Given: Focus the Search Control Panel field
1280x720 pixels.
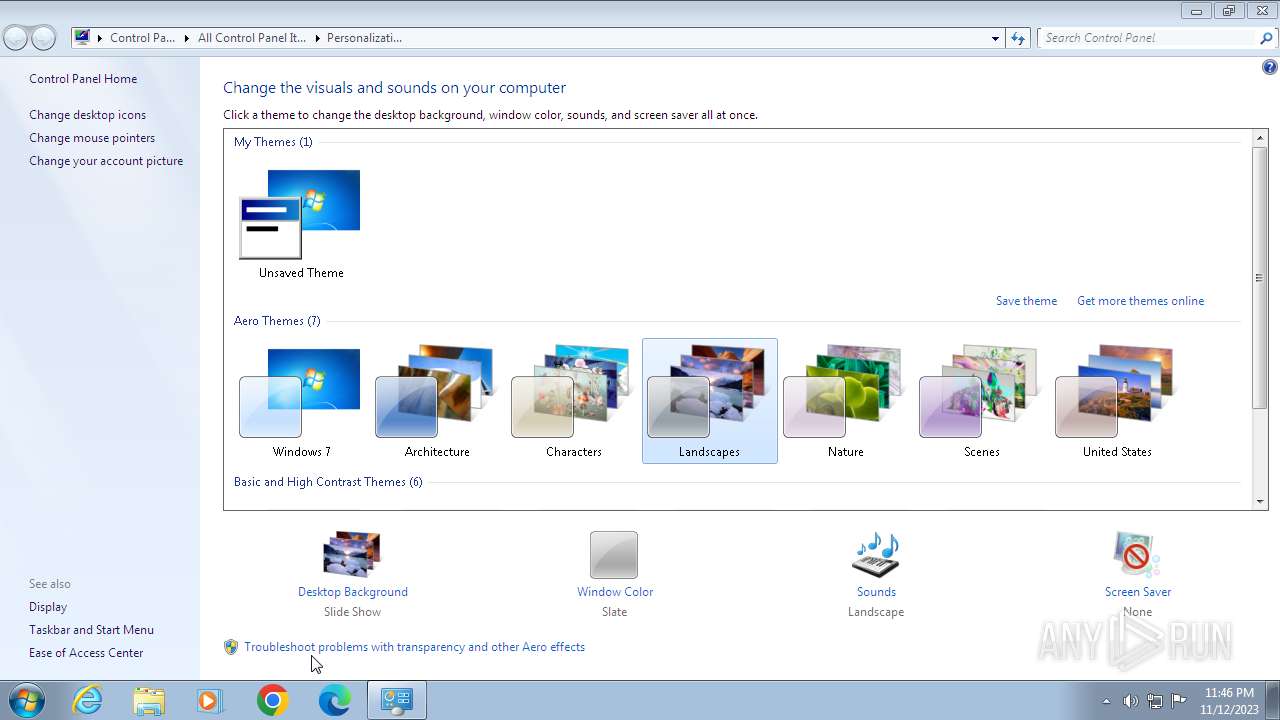Looking at the screenshot, I should pos(1148,38).
